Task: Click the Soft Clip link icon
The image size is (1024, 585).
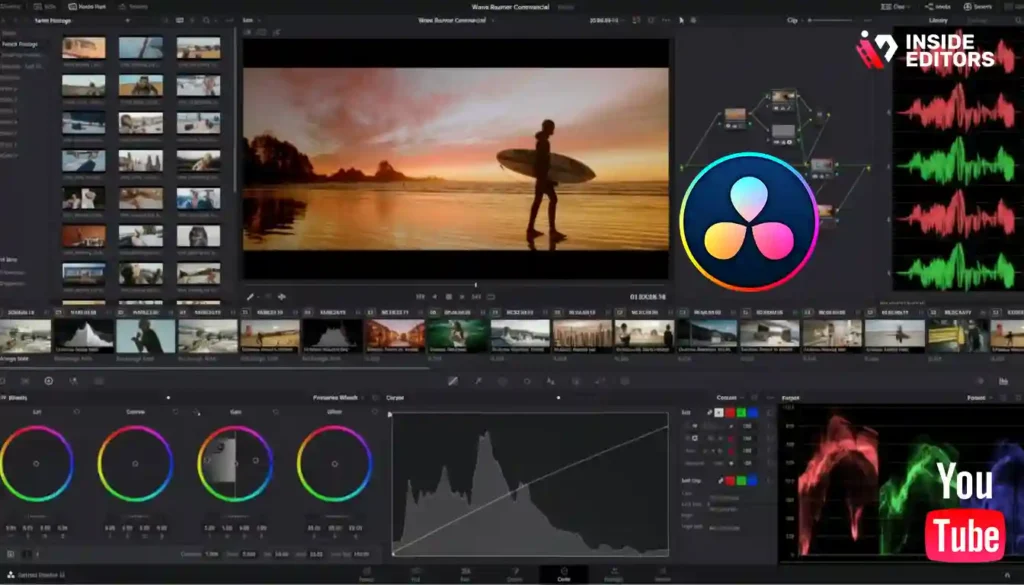Action: point(720,481)
